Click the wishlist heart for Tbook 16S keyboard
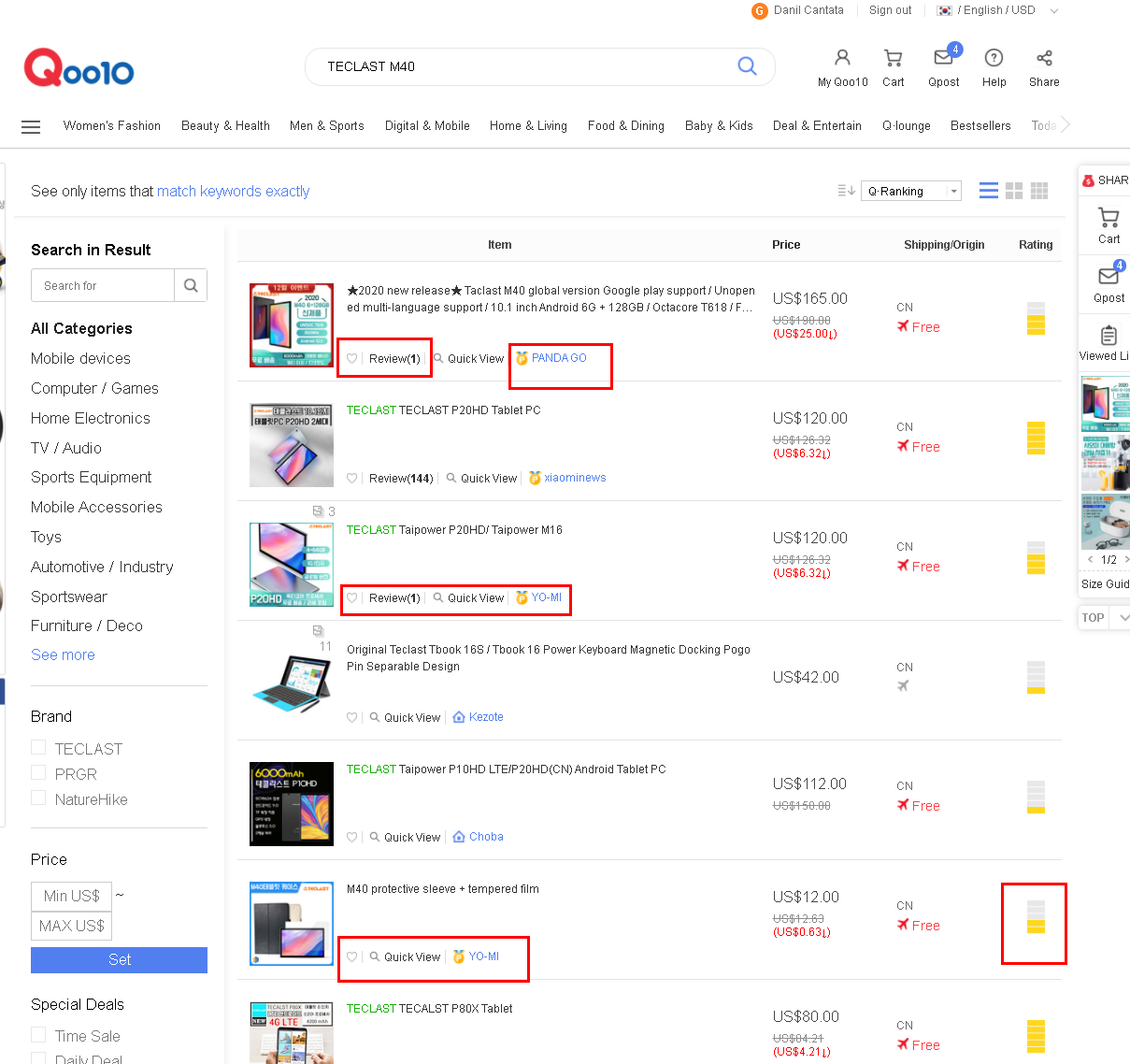The height and width of the screenshot is (1064, 1130). coord(352,718)
